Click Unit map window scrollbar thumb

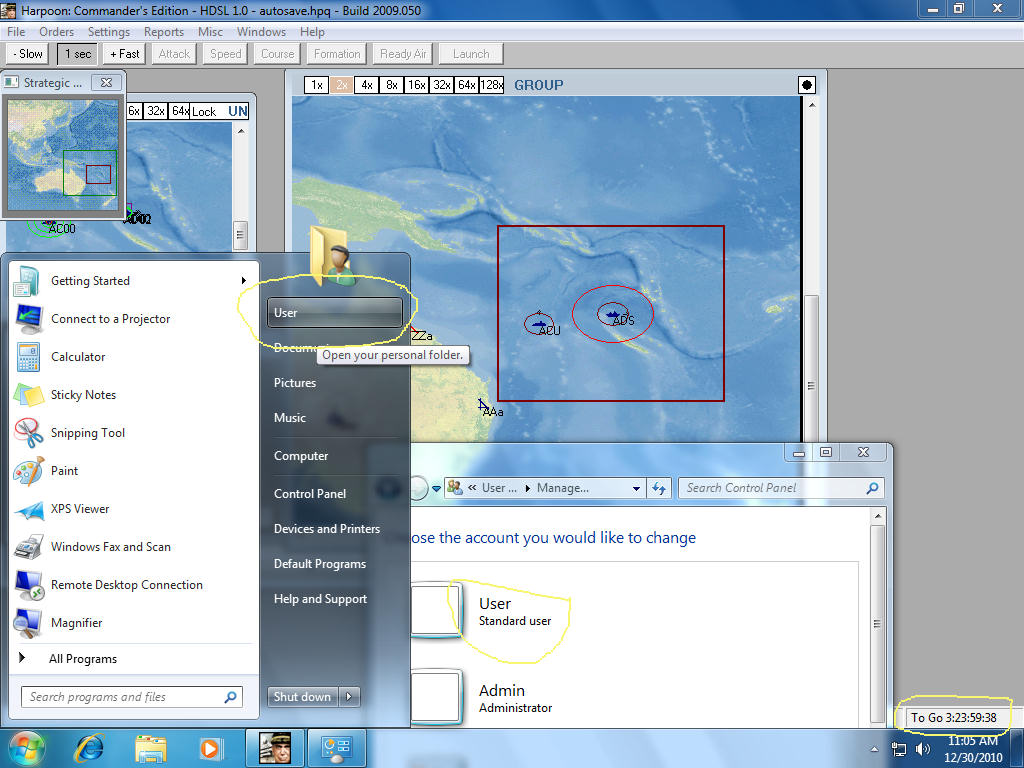click(x=240, y=233)
